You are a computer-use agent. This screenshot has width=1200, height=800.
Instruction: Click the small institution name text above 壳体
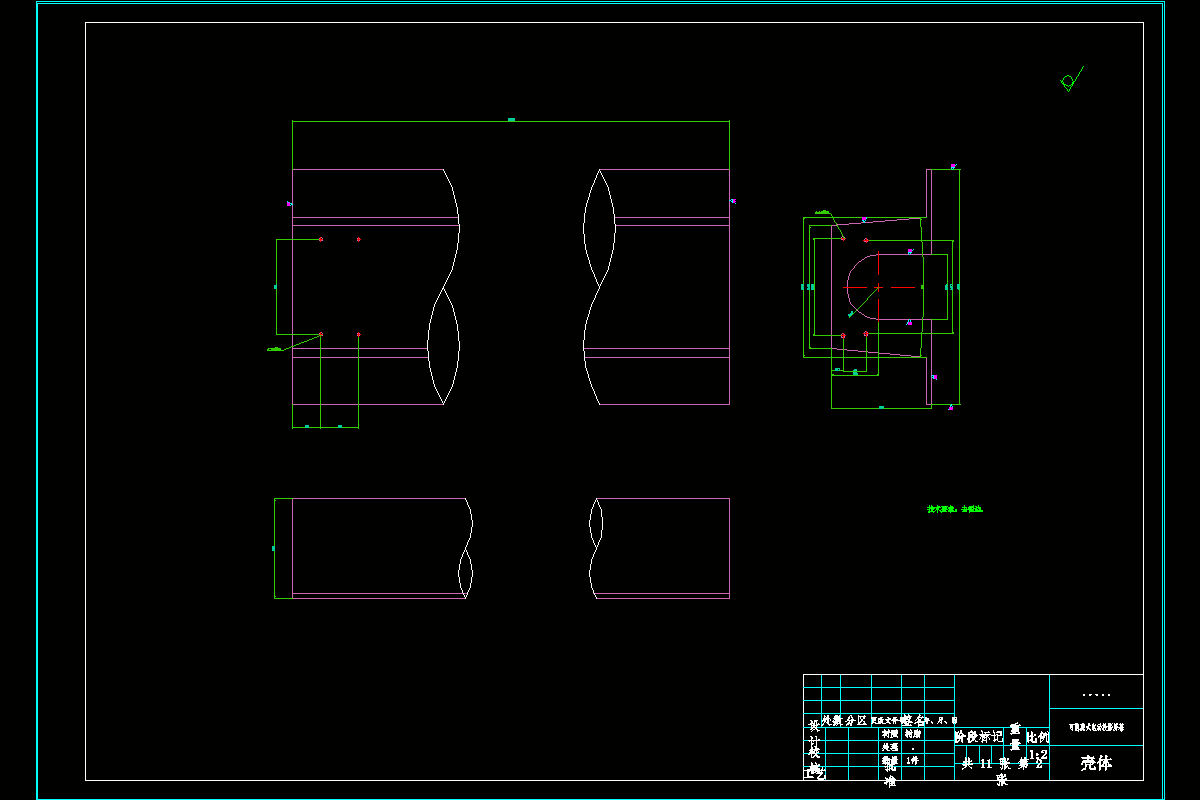pos(1096,728)
